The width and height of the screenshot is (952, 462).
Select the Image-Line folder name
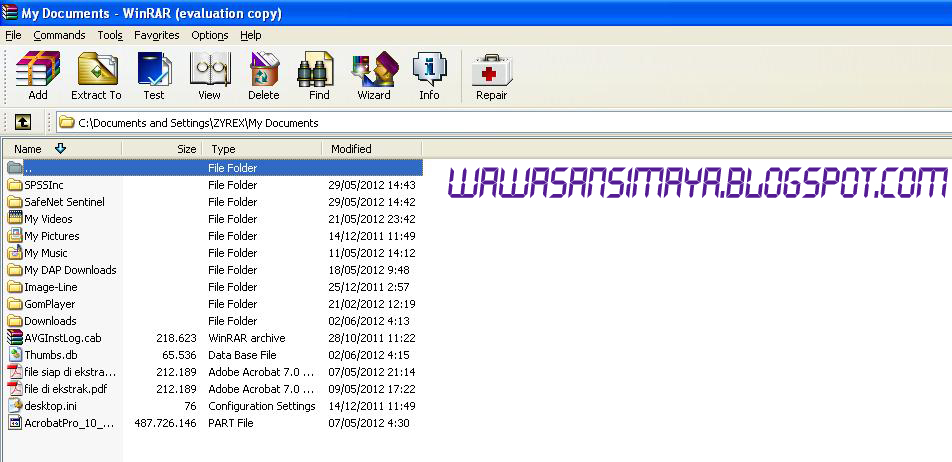click(51, 287)
